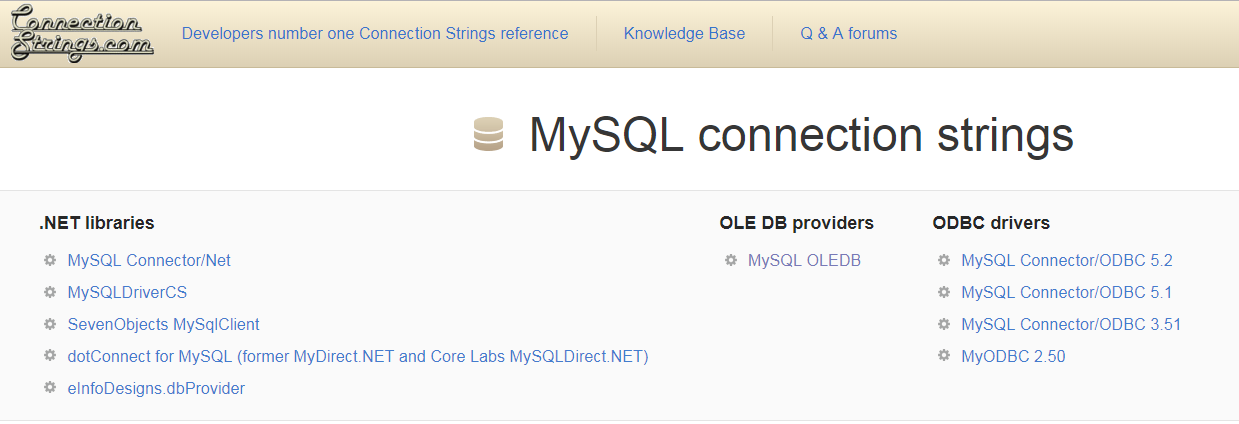Click the gear icon next to MySQL OLEDB
Screen dimensions: 1239x424
(730, 260)
